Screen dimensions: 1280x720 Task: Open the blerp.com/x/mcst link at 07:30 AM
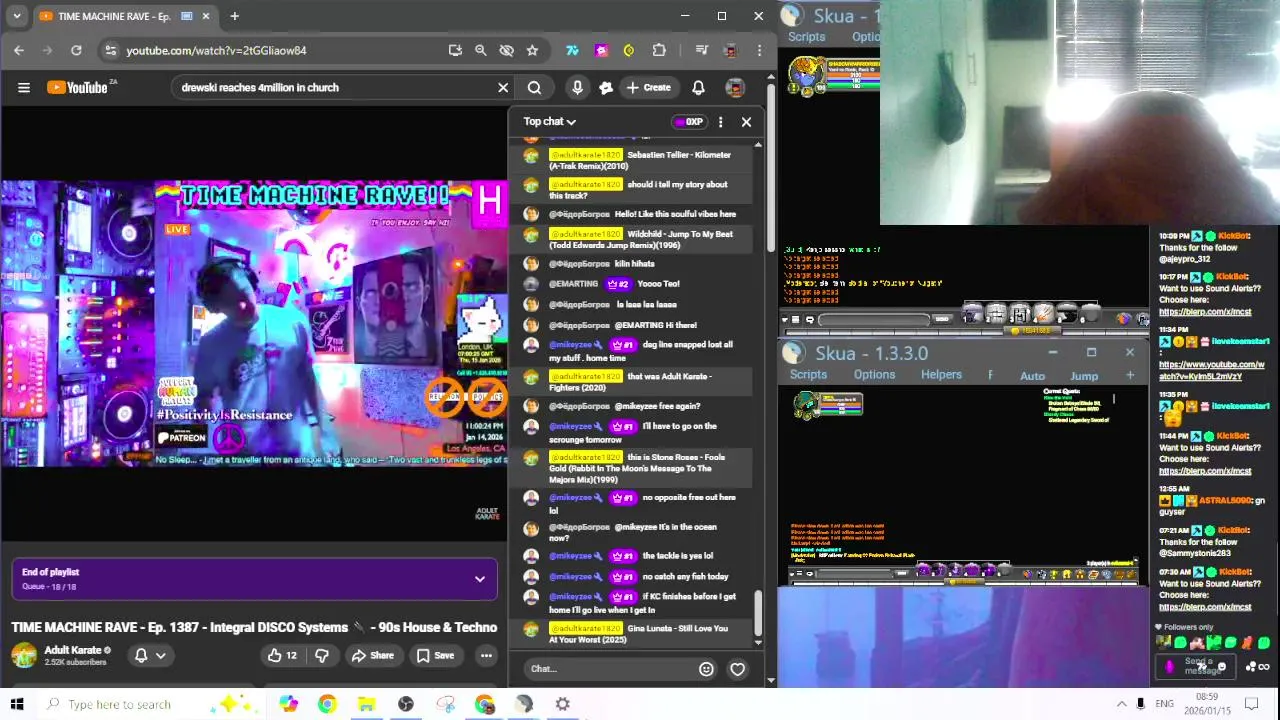(1204, 607)
